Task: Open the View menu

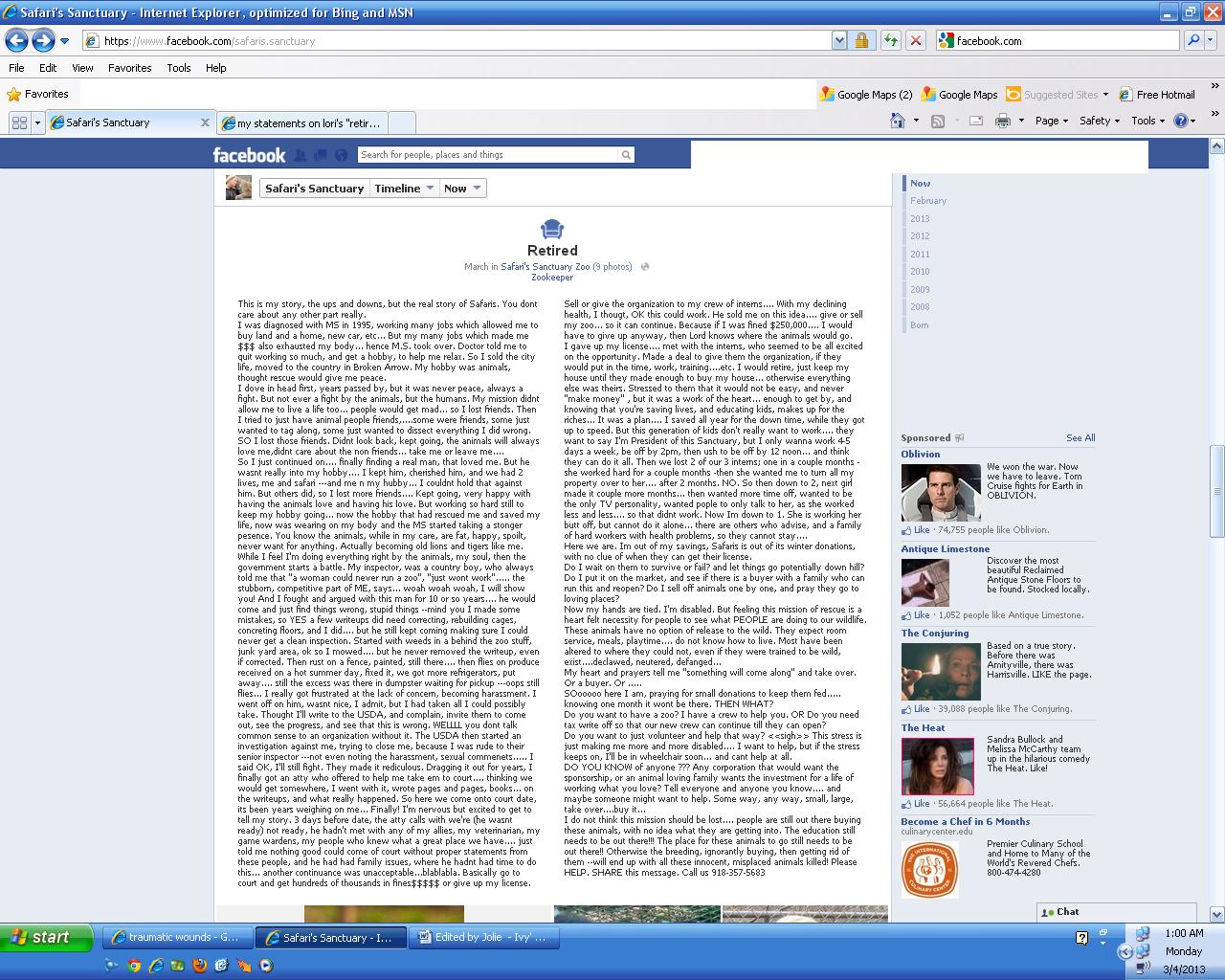Action: point(82,68)
